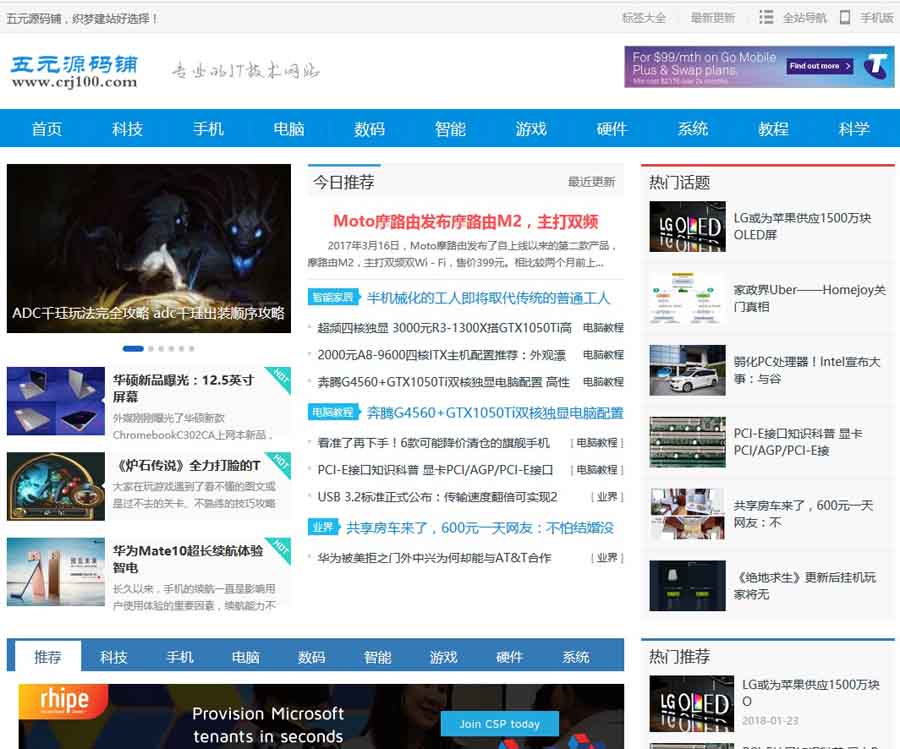The image size is (900, 749).
Task: Click the Find out more ad button
Action: click(x=820, y=66)
